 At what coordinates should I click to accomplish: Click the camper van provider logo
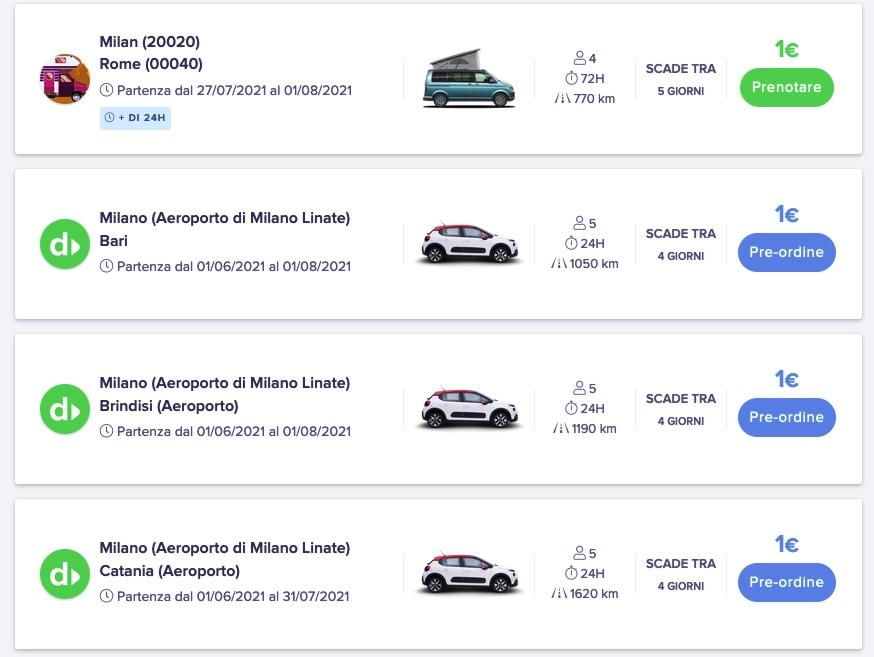point(65,79)
